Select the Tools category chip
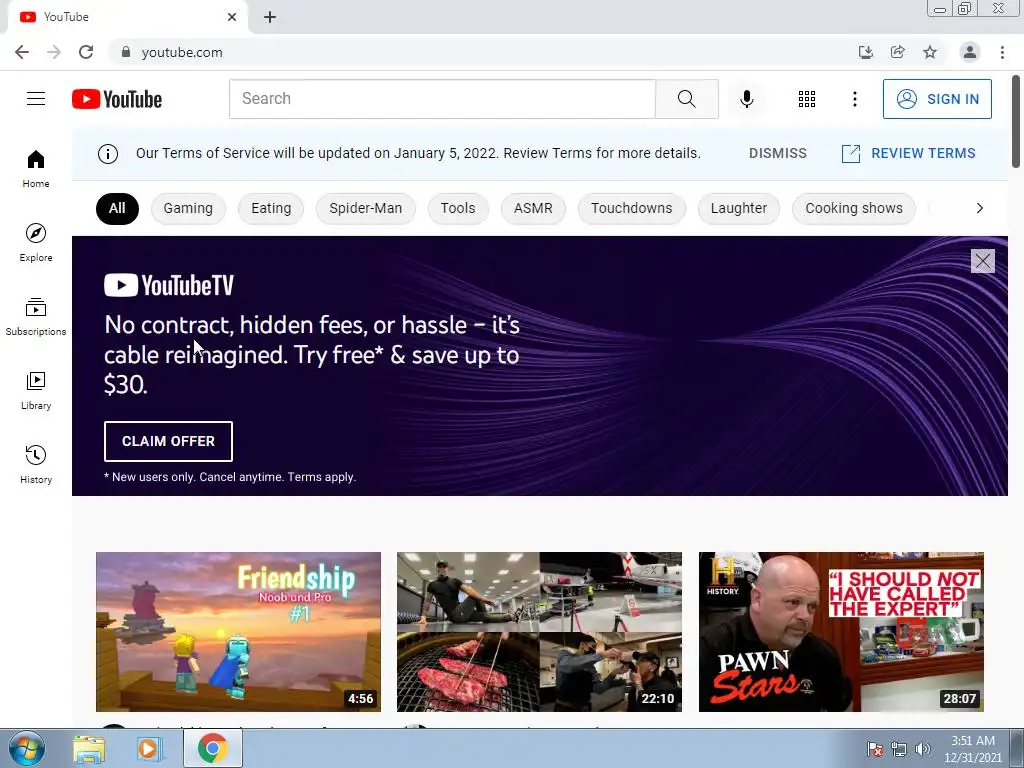Screen dimensions: 1024x768 coord(458,208)
